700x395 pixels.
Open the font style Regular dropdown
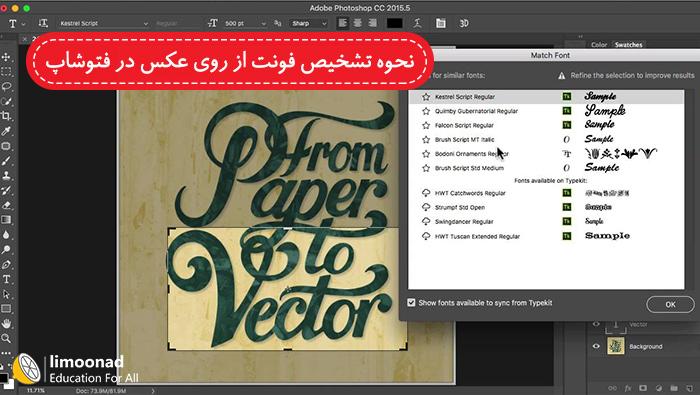coord(177,23)
